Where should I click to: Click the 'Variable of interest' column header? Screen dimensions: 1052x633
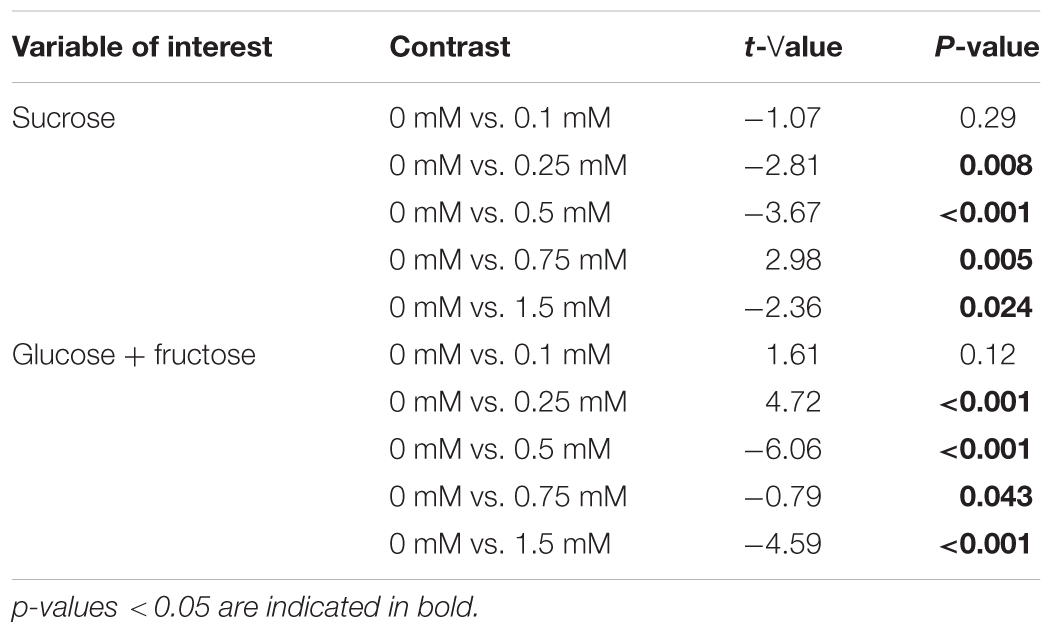click(140, 48)
